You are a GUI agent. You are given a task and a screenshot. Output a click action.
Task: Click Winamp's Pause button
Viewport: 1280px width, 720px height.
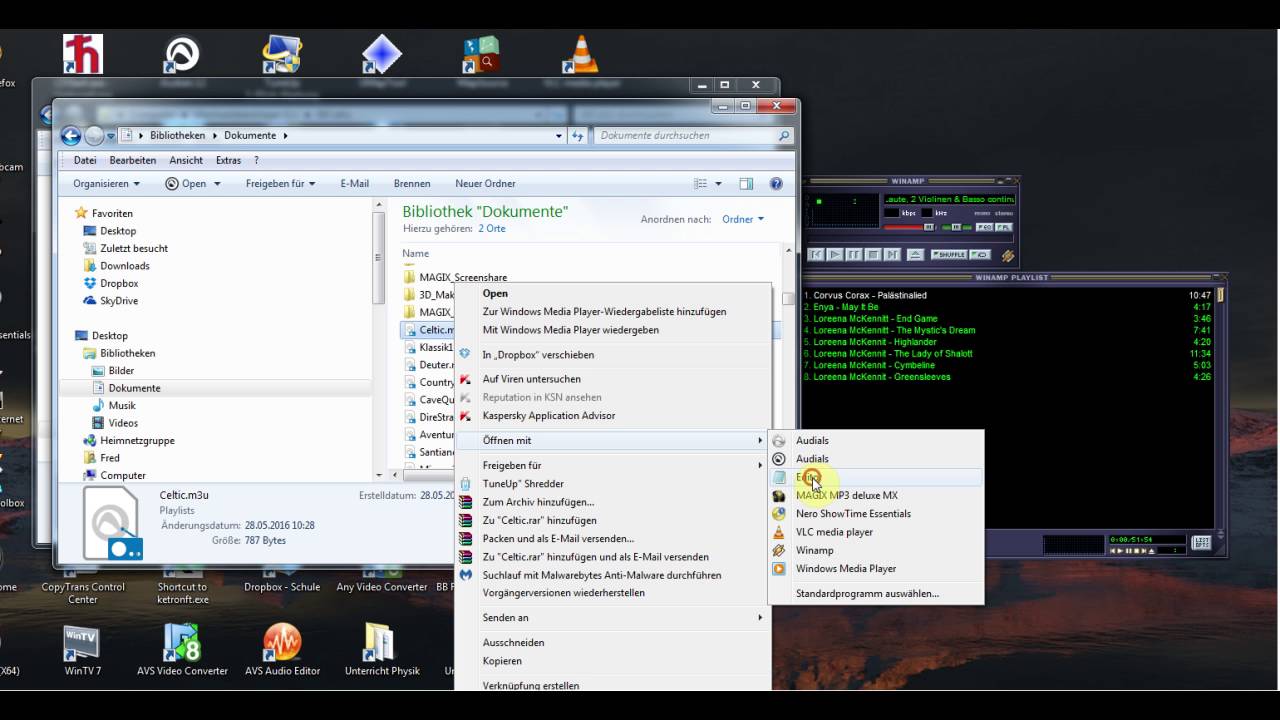(x=854, y=255)
